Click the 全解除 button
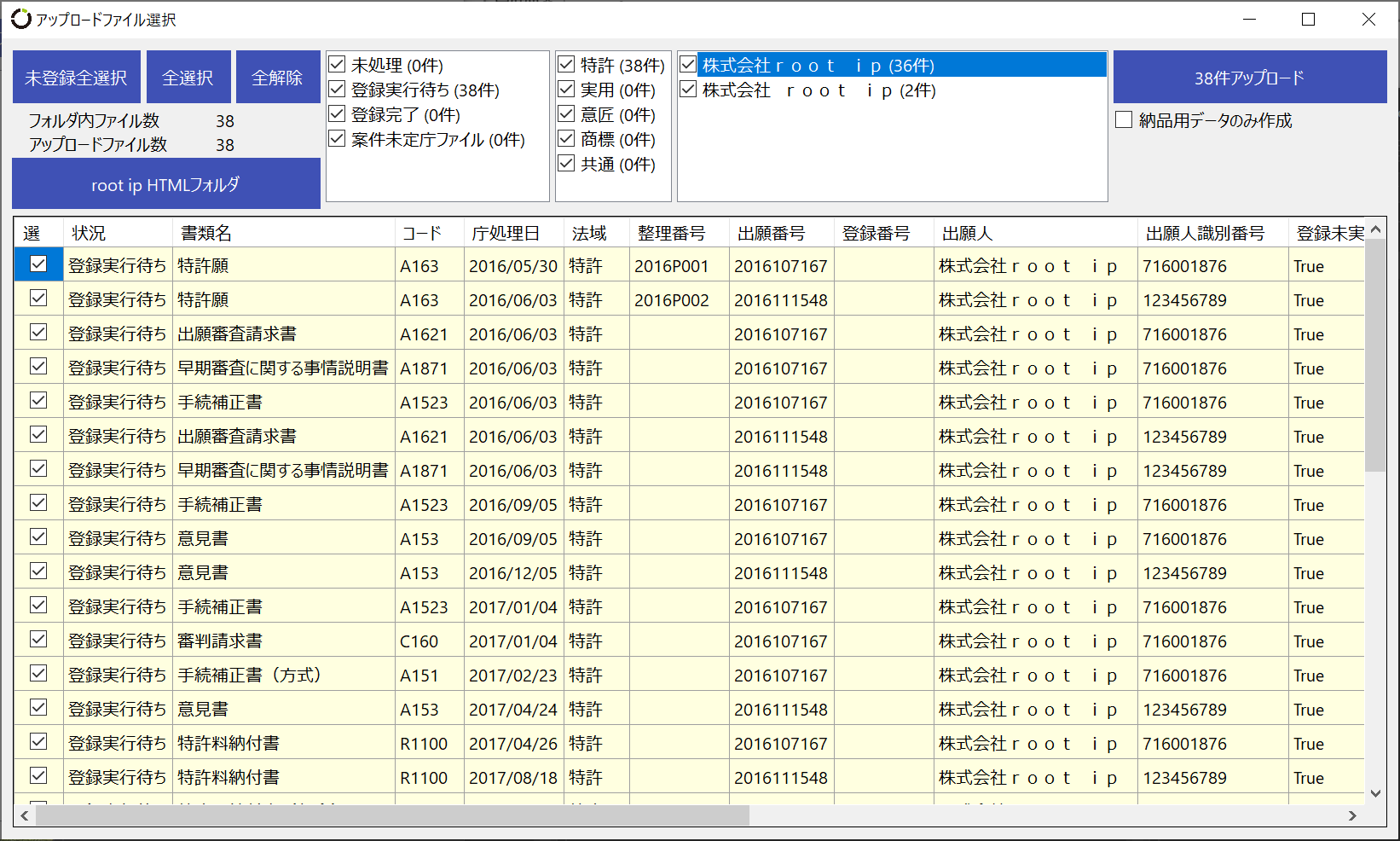Image resolution: width=1400 pixels, height=841 pixels. [278, 77]
